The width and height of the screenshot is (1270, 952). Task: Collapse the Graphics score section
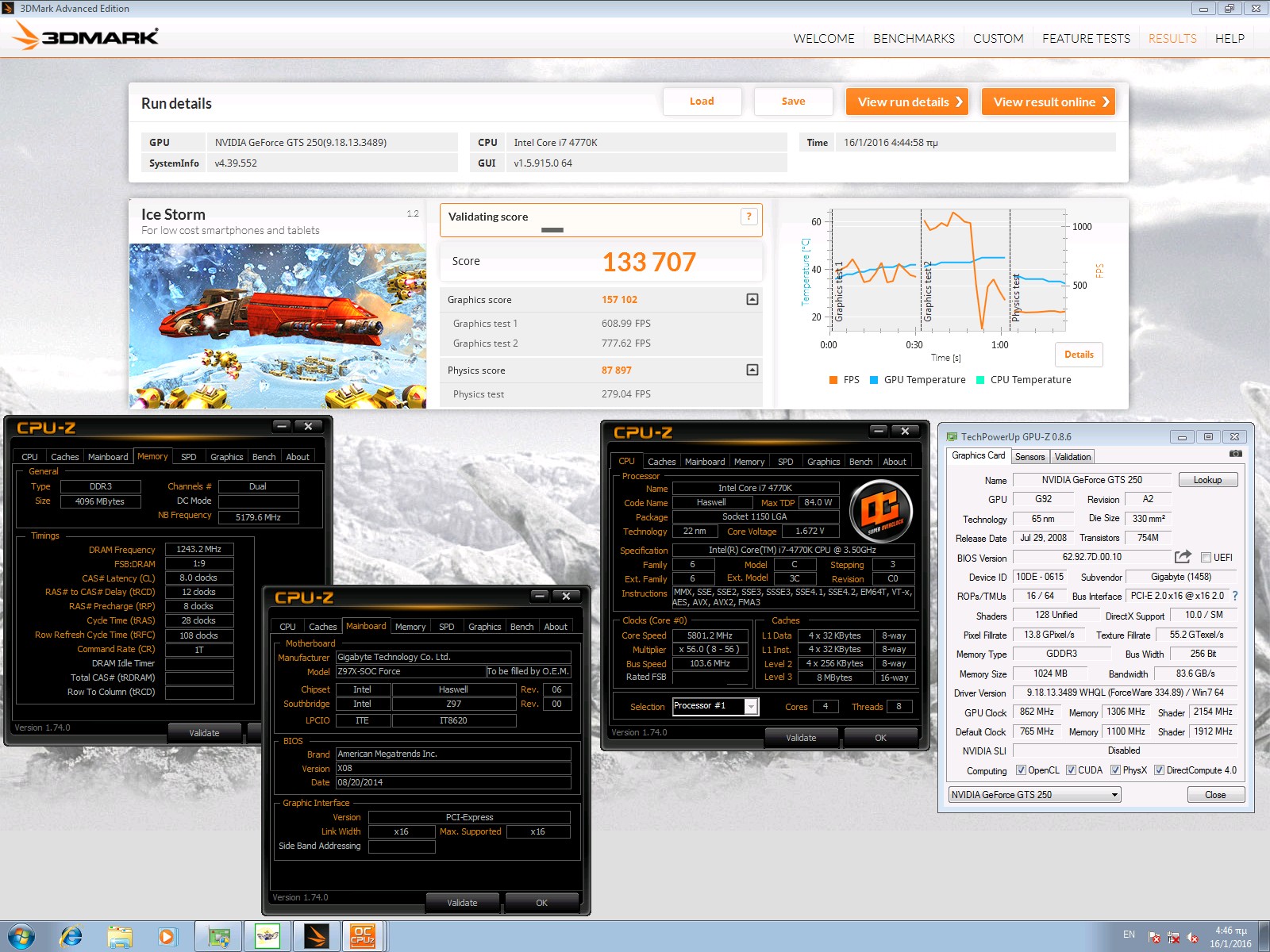pos(752,299)
